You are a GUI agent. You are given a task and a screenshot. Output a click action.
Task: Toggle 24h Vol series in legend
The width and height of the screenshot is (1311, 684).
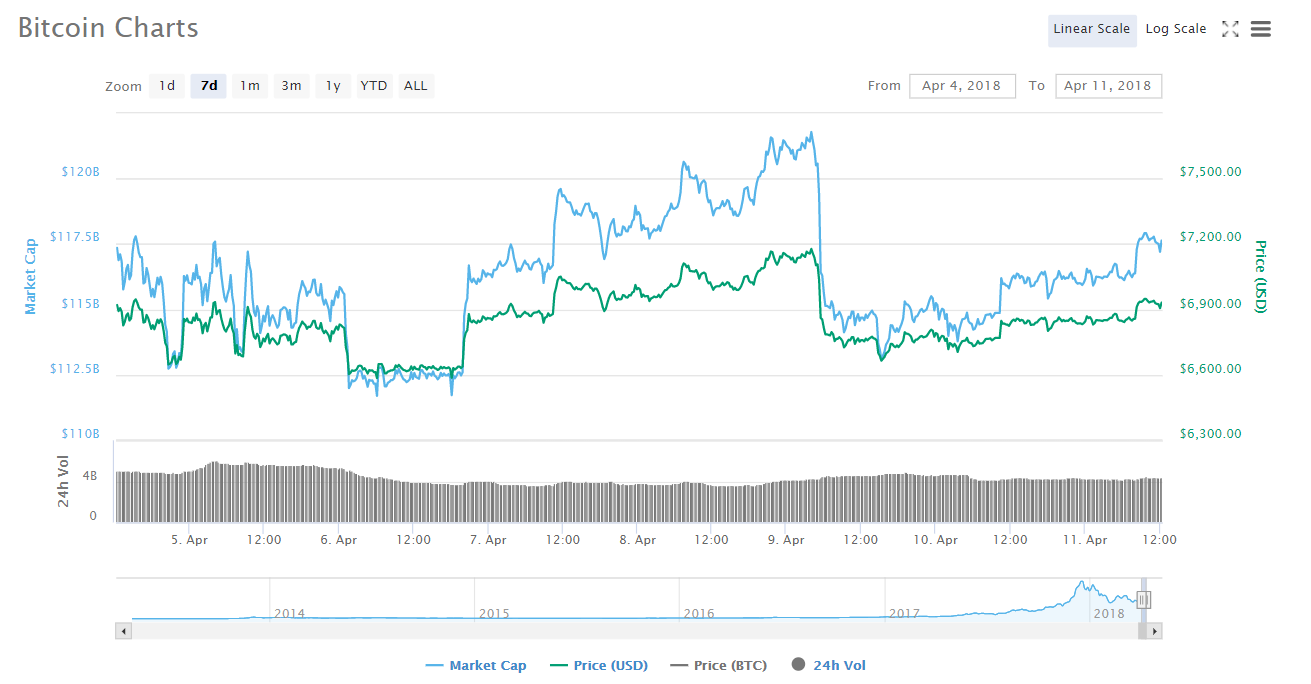tap(828, 665)
